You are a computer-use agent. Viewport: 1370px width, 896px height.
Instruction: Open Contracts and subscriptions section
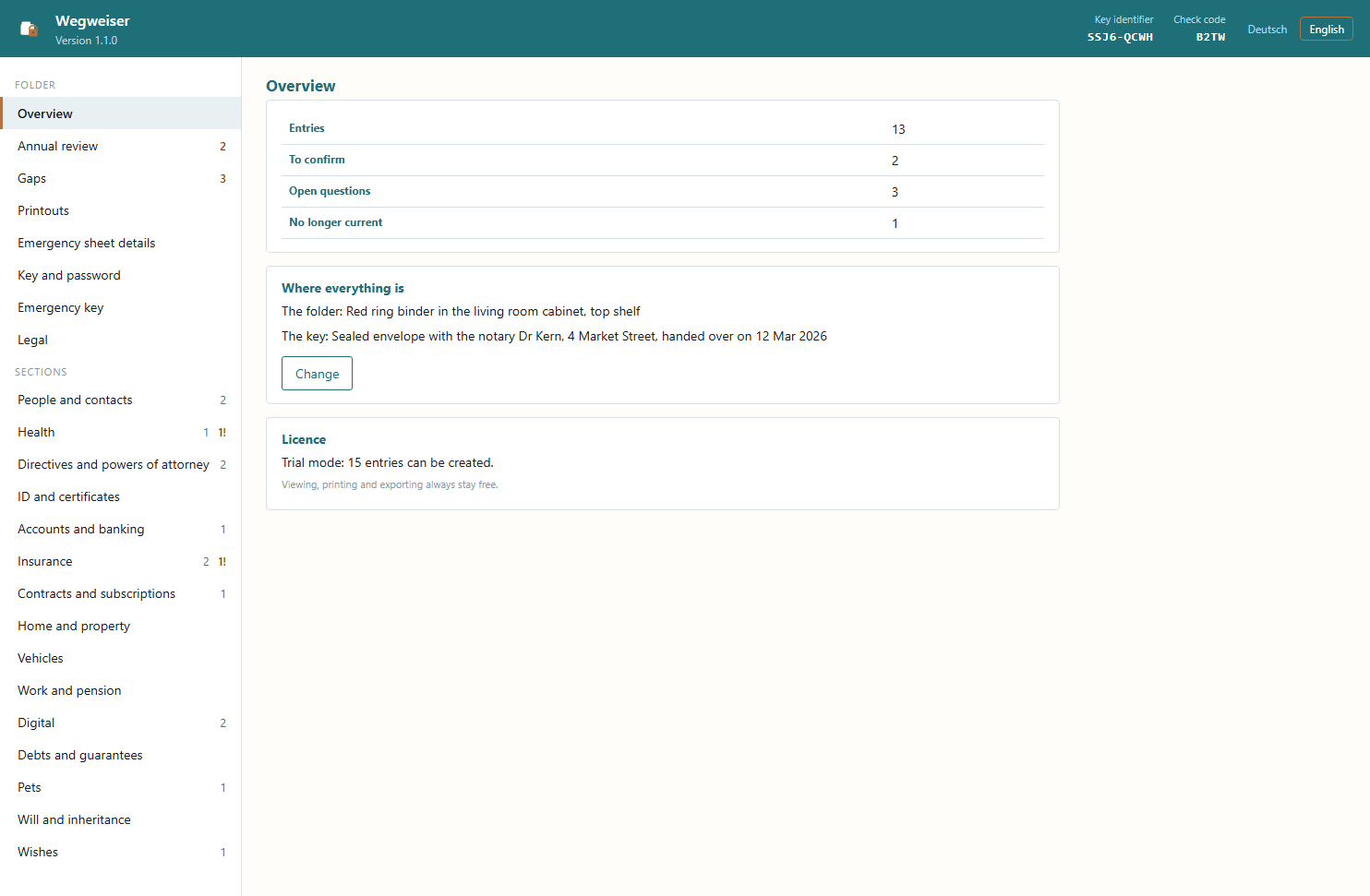(x=120, y=593)
